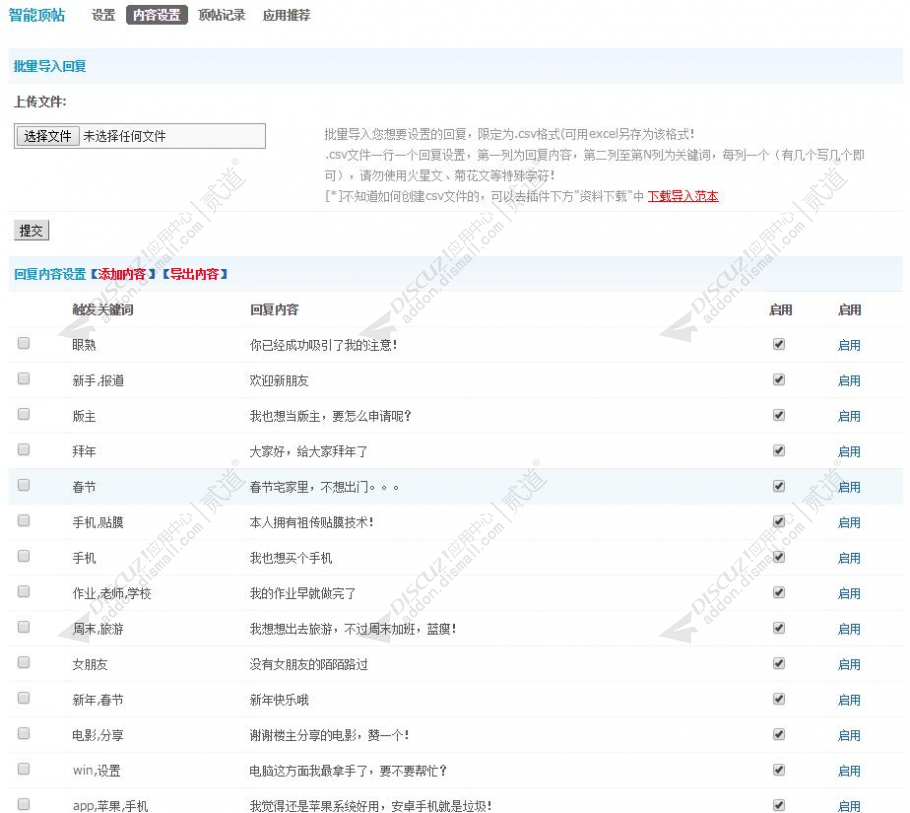Screen dimensions: 910x813
Task: Open the 下载导入范本 link
Action: (683, 196)
